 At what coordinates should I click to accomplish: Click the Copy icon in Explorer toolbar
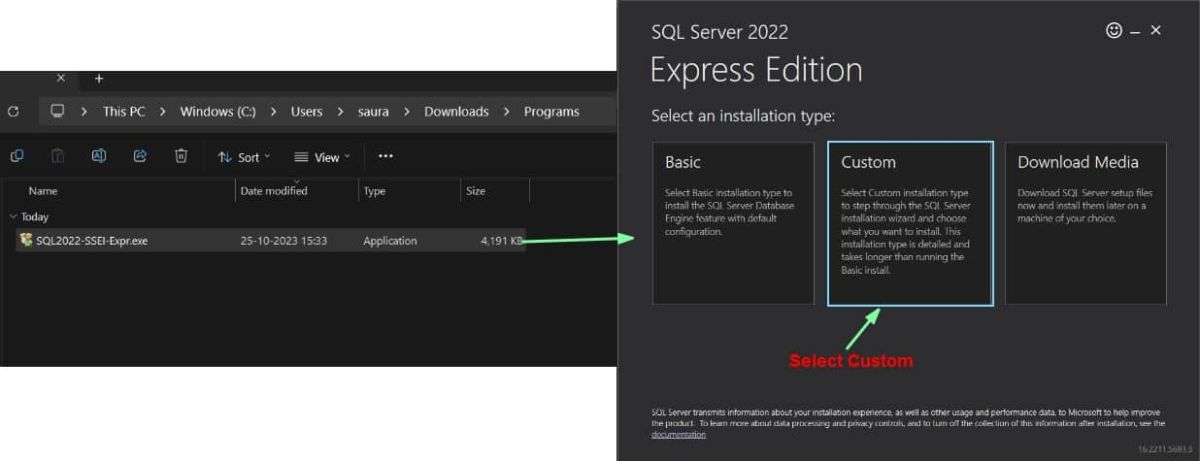tap(17, 156)
